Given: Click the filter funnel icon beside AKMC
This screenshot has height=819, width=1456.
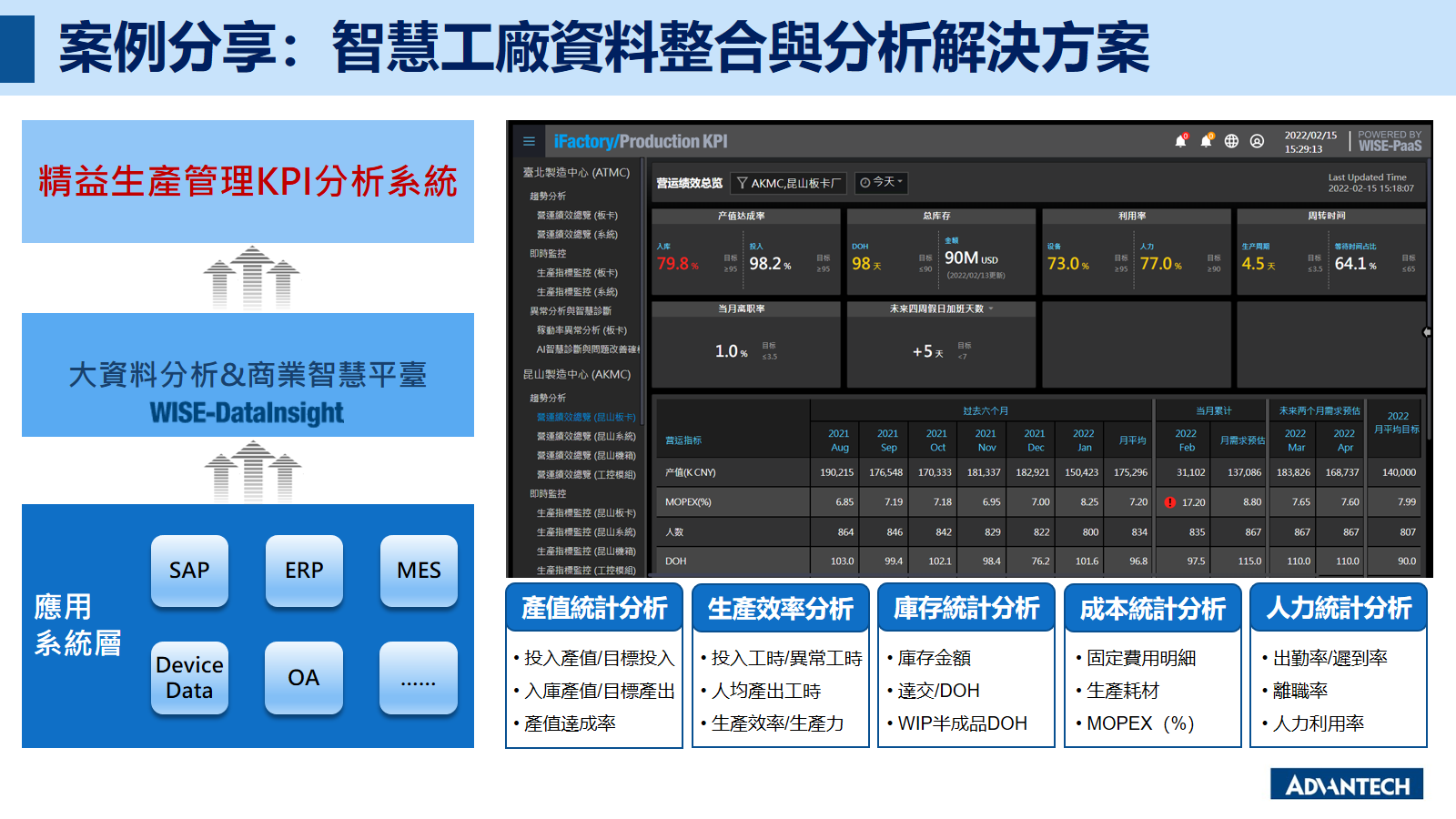Looking at the screenshot, I should pyautogui.click(x=742, y=183).
